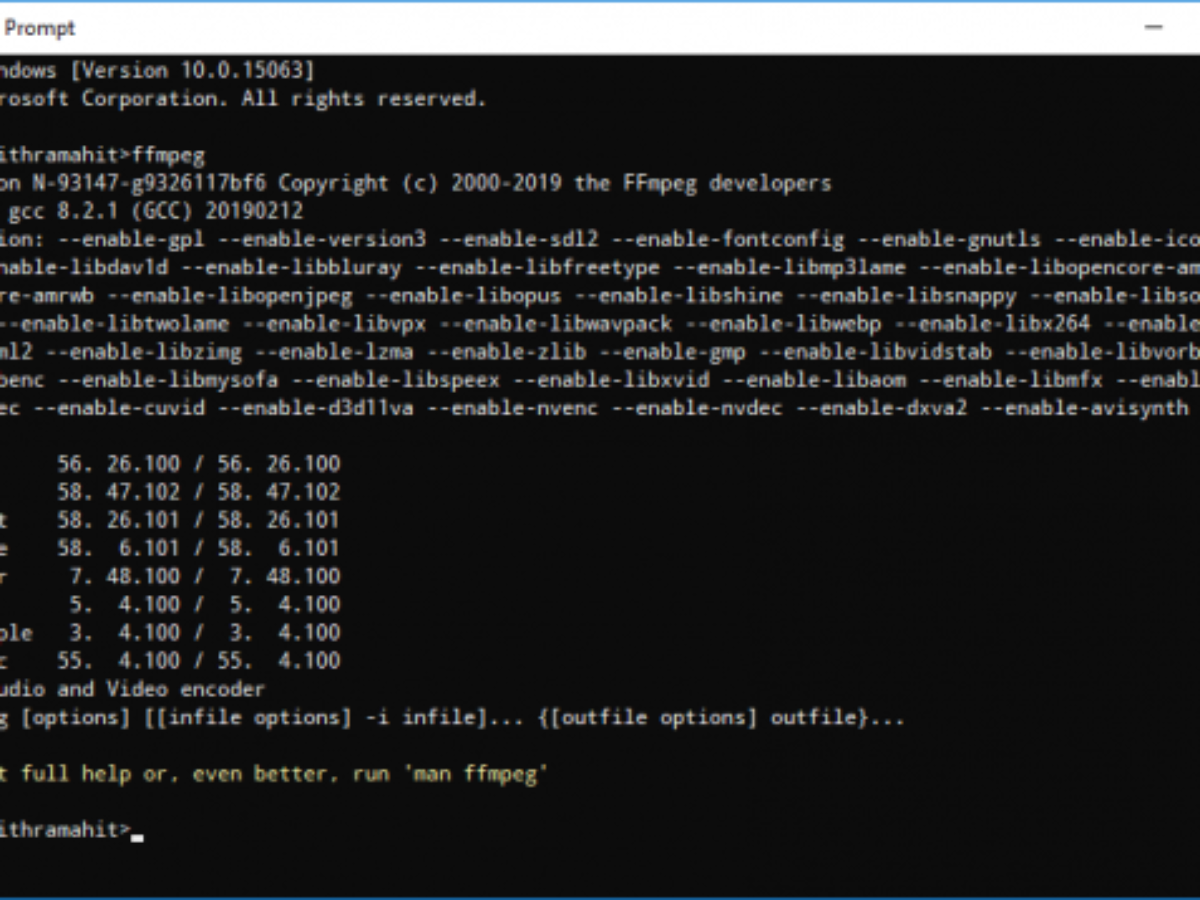
Task: Click the "--enable-libmfx" flag
Action: [1010, 380]
